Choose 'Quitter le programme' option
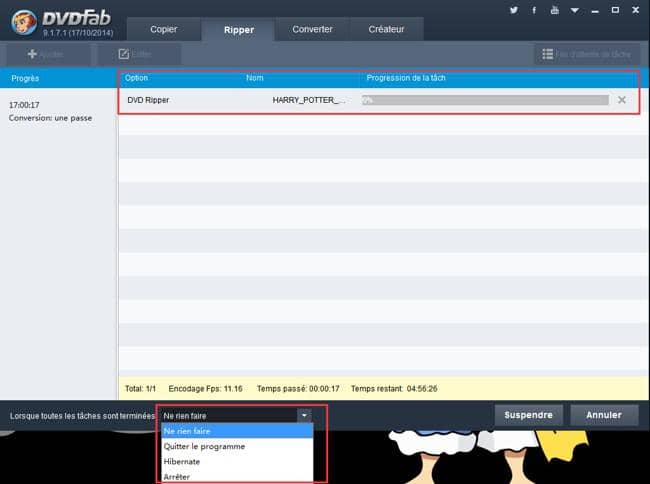The height and width of the screenshot is (484, 650). [237, 446]
